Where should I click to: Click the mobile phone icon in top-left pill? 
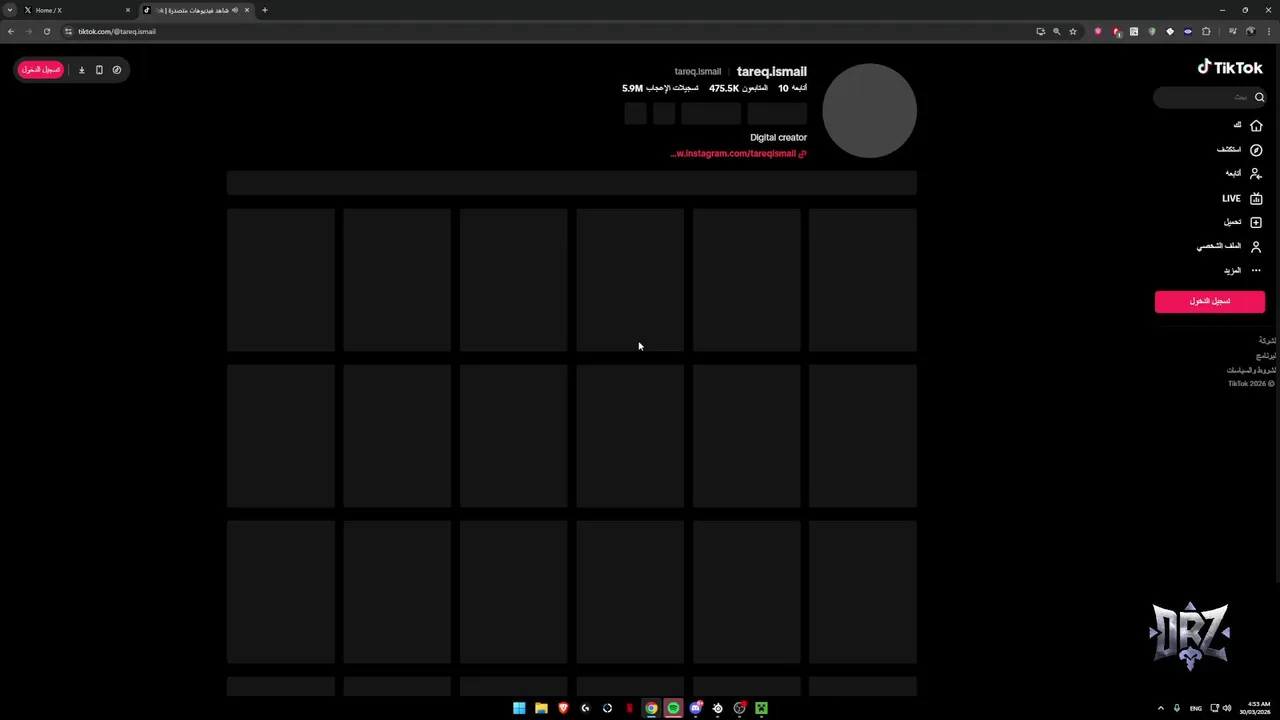pos(99,70)
